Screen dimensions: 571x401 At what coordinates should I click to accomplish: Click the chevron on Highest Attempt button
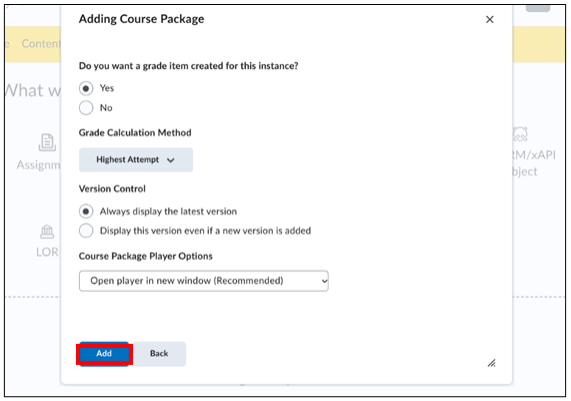click(170, 160)
